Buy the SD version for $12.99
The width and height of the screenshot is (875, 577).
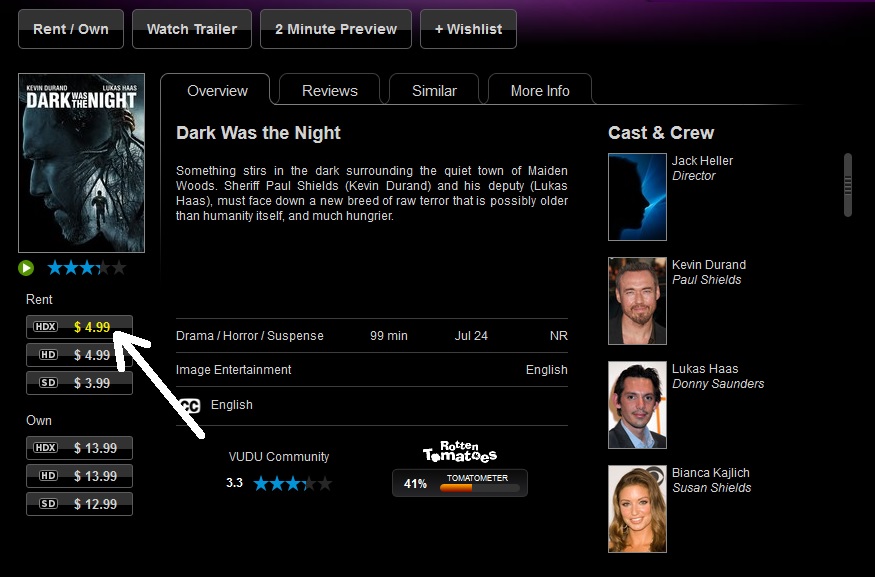[79, 504]
